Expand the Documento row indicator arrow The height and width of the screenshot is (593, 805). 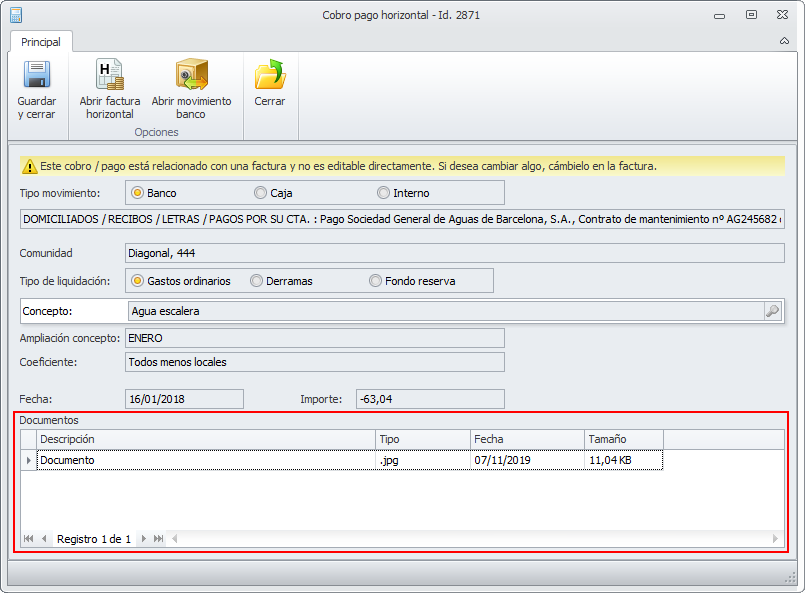28,460
